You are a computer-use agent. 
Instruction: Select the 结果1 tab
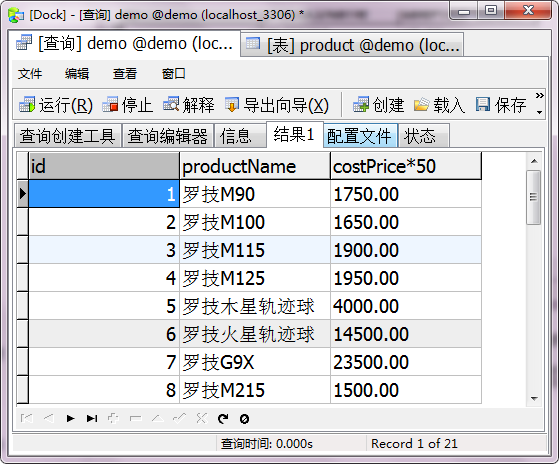tap(294, 135)
